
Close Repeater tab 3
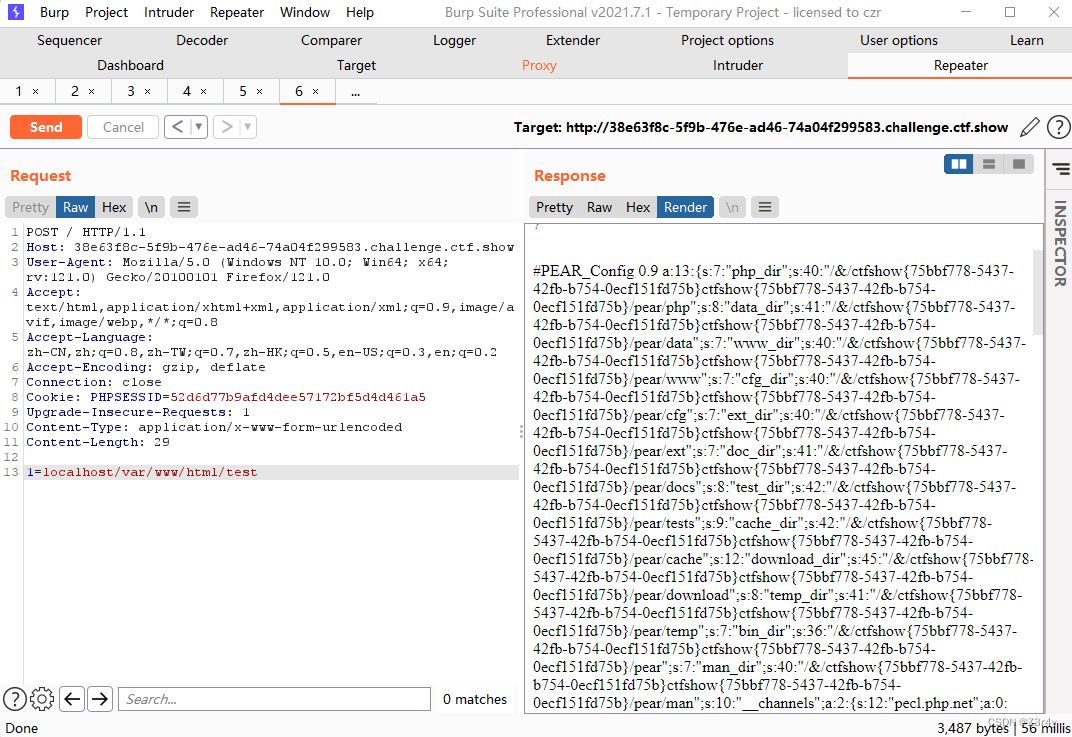coord(148,92)
